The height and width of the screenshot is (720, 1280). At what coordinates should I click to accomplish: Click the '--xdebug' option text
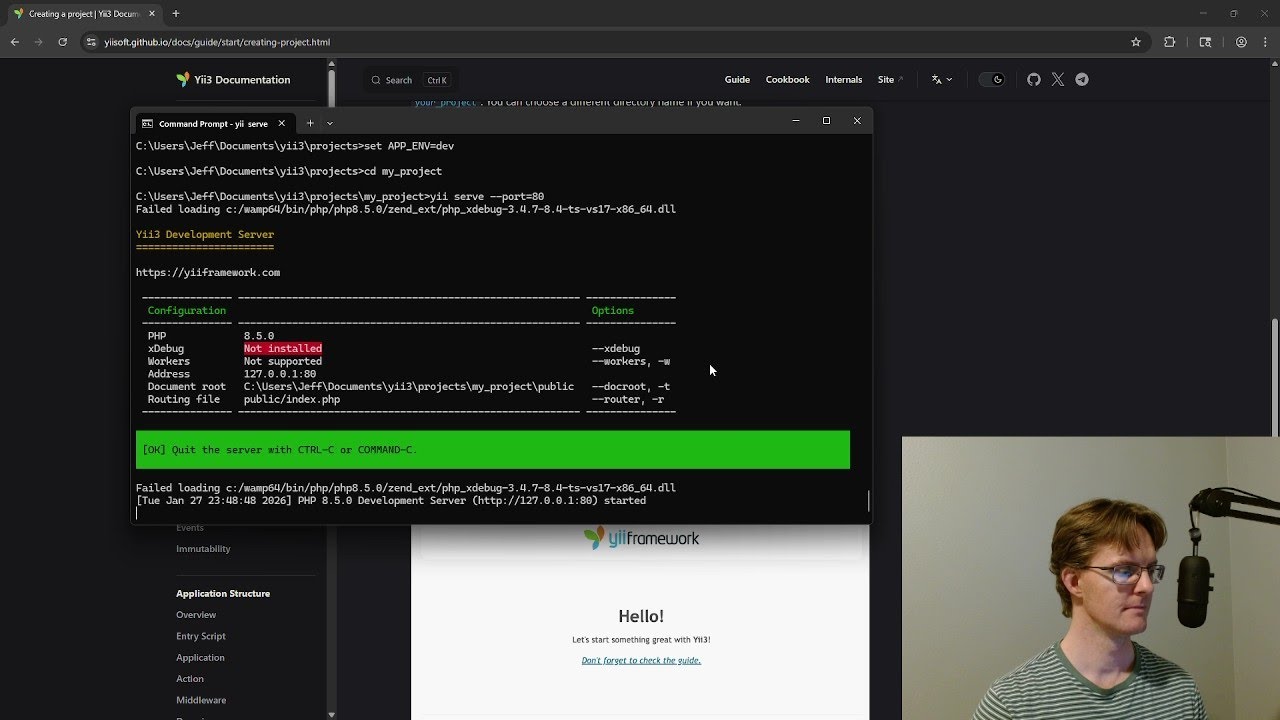click(616, 349)
